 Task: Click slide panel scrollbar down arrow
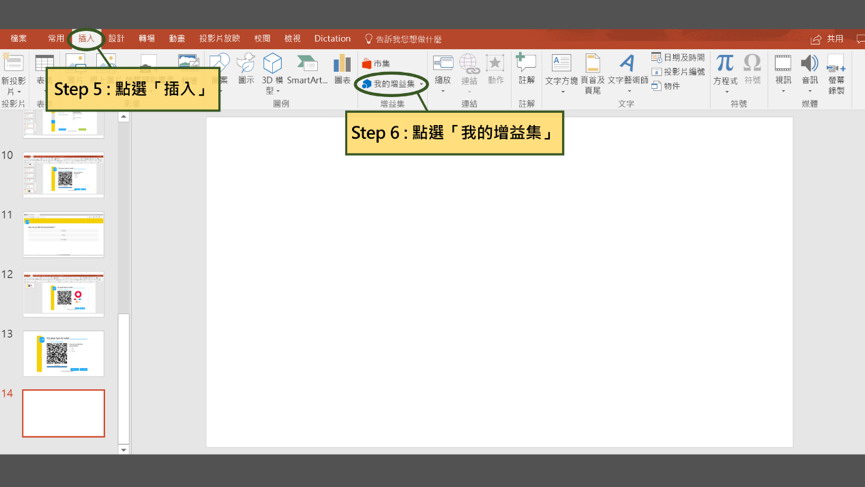pyautogui.click(x=124, y=449)
